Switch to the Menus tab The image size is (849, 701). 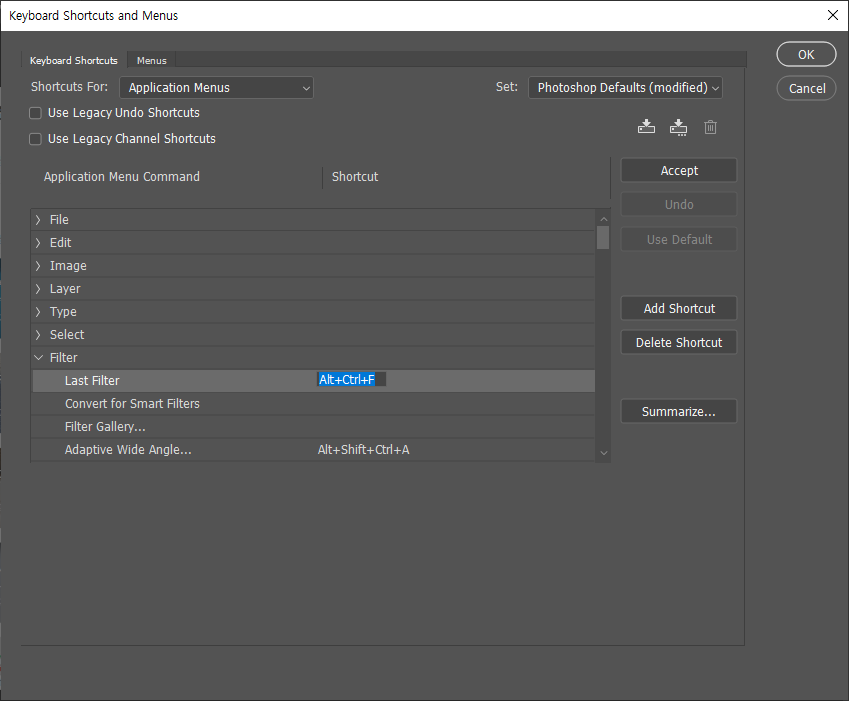tap(152, 60)
